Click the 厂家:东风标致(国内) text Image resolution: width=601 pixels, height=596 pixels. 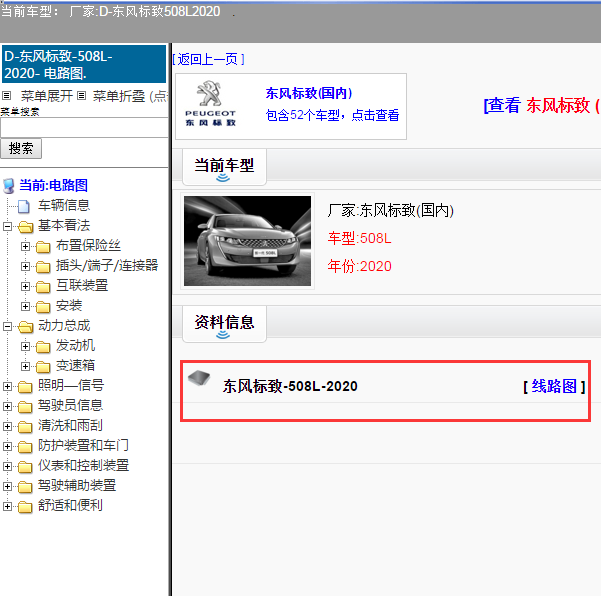391,210
